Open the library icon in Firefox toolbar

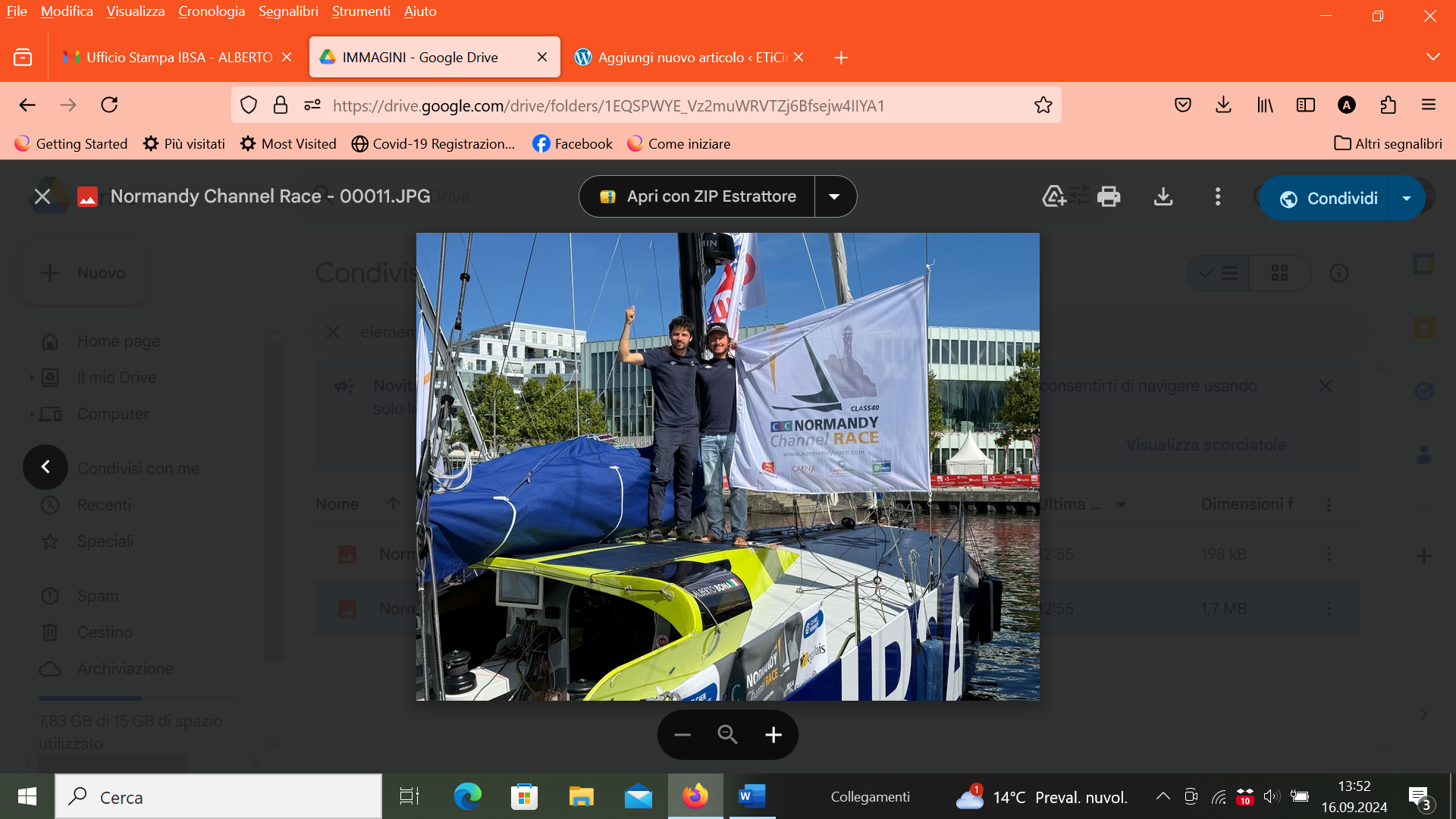pos(1265,105)
